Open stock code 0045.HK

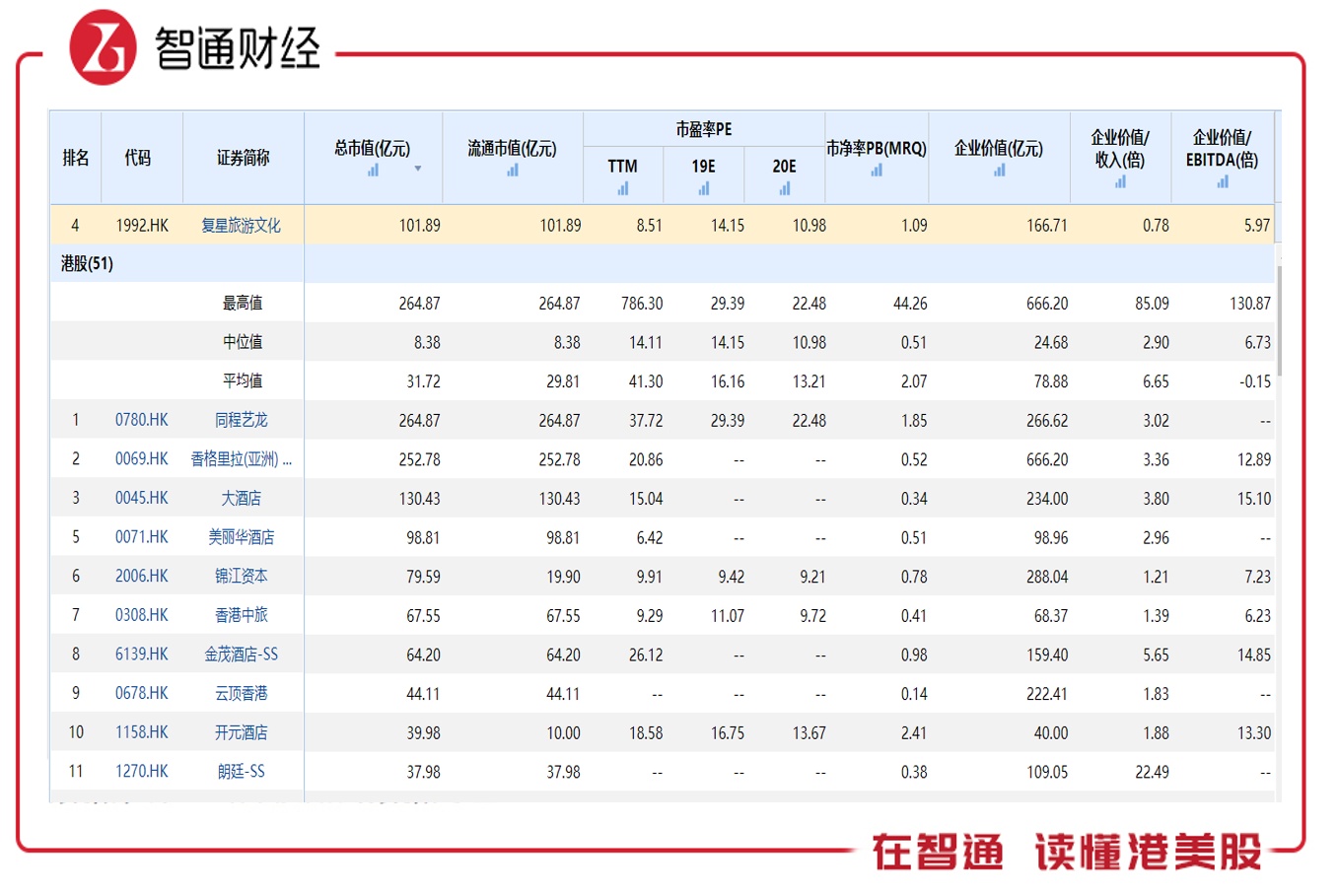click(x=142, y=499)
